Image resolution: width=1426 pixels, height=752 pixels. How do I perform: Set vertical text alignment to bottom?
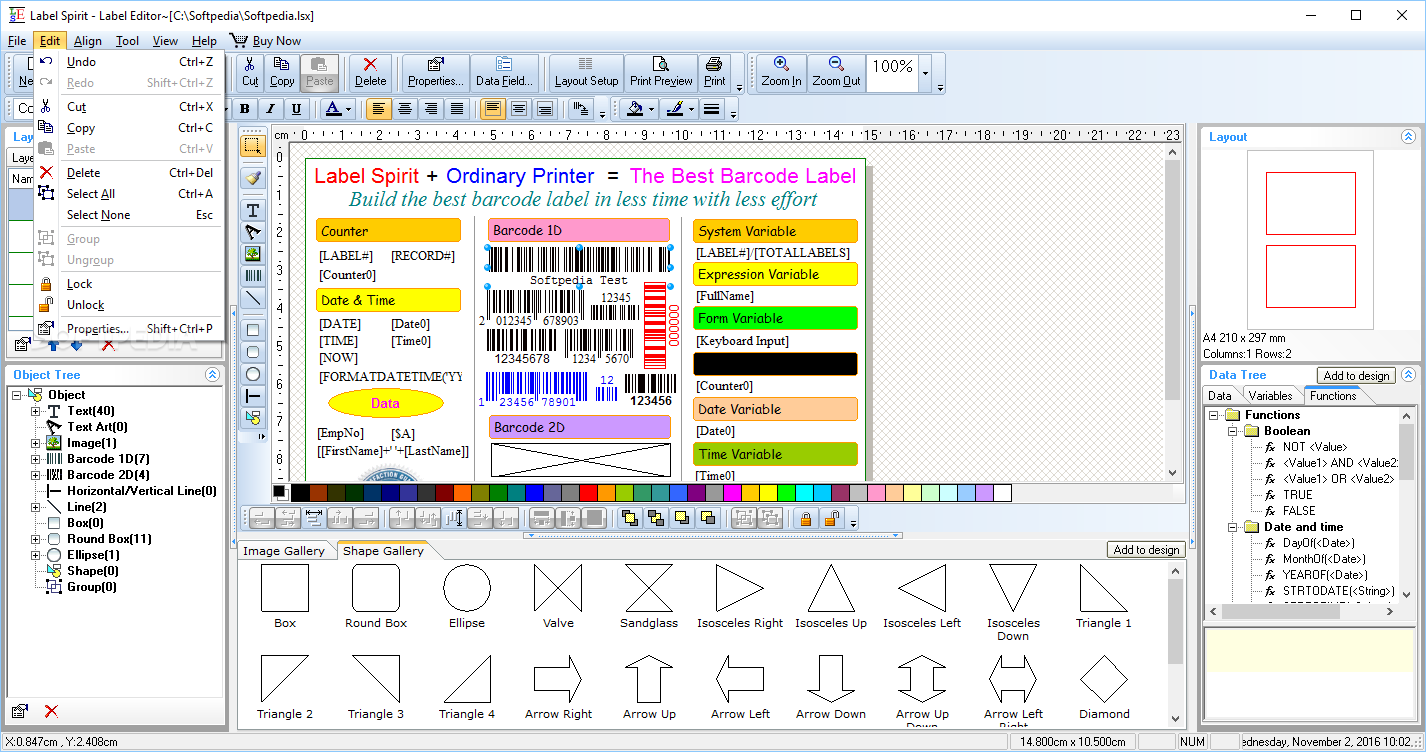click(x=545, y=109)
